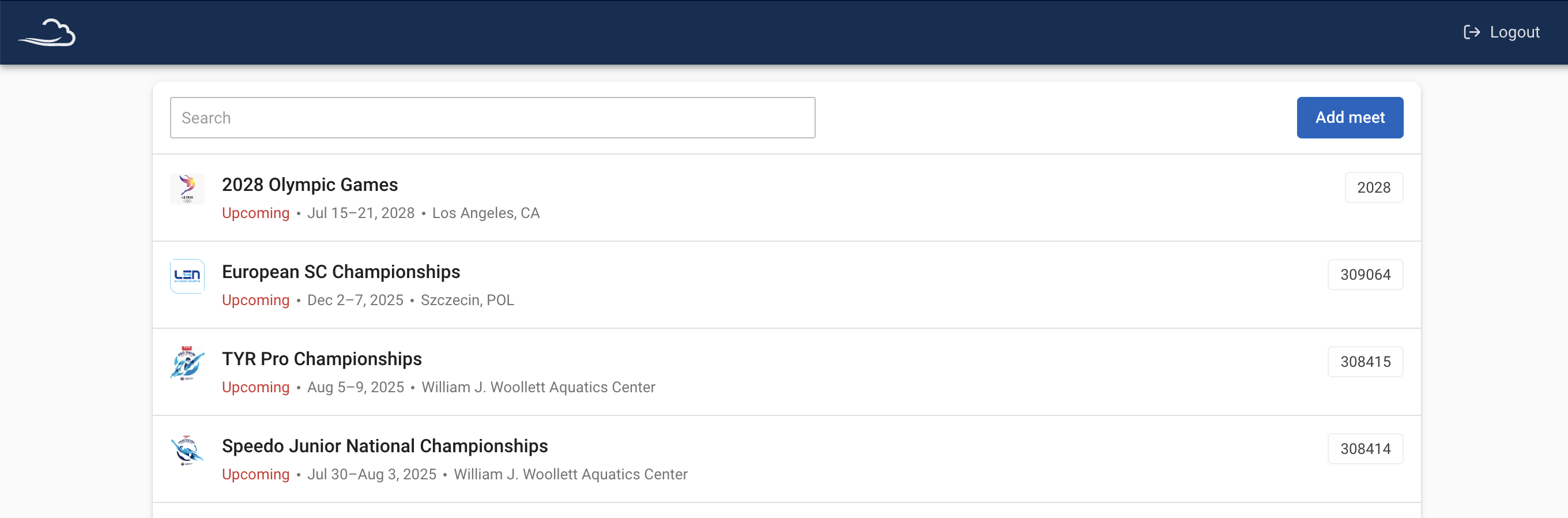Click the logout arrow icon
This screenshot has height=518, width=1568.
click(x=1472, y=32)
